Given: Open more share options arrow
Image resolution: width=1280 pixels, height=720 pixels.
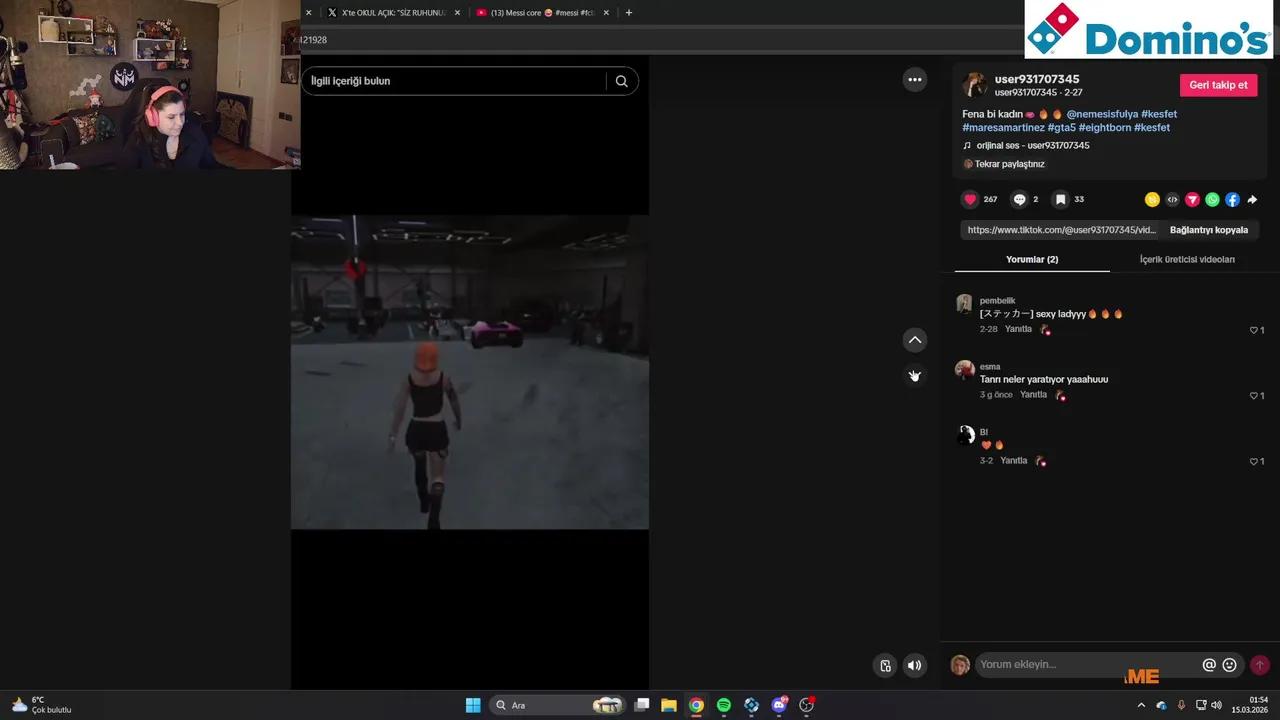Looking at the screenshot, I should [x=1252, y=199].
